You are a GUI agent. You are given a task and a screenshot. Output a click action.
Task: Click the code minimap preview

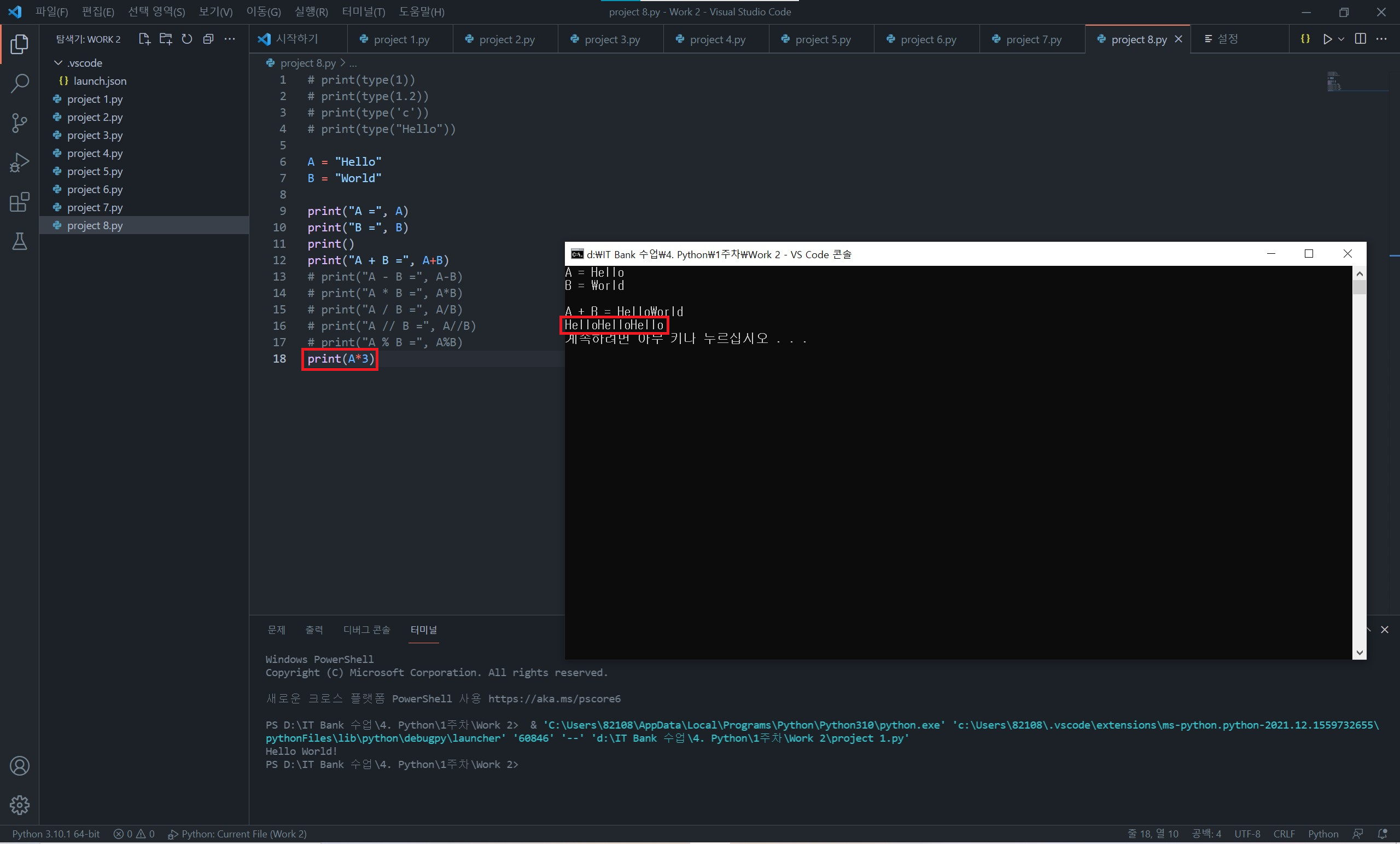coord(1334,82)
